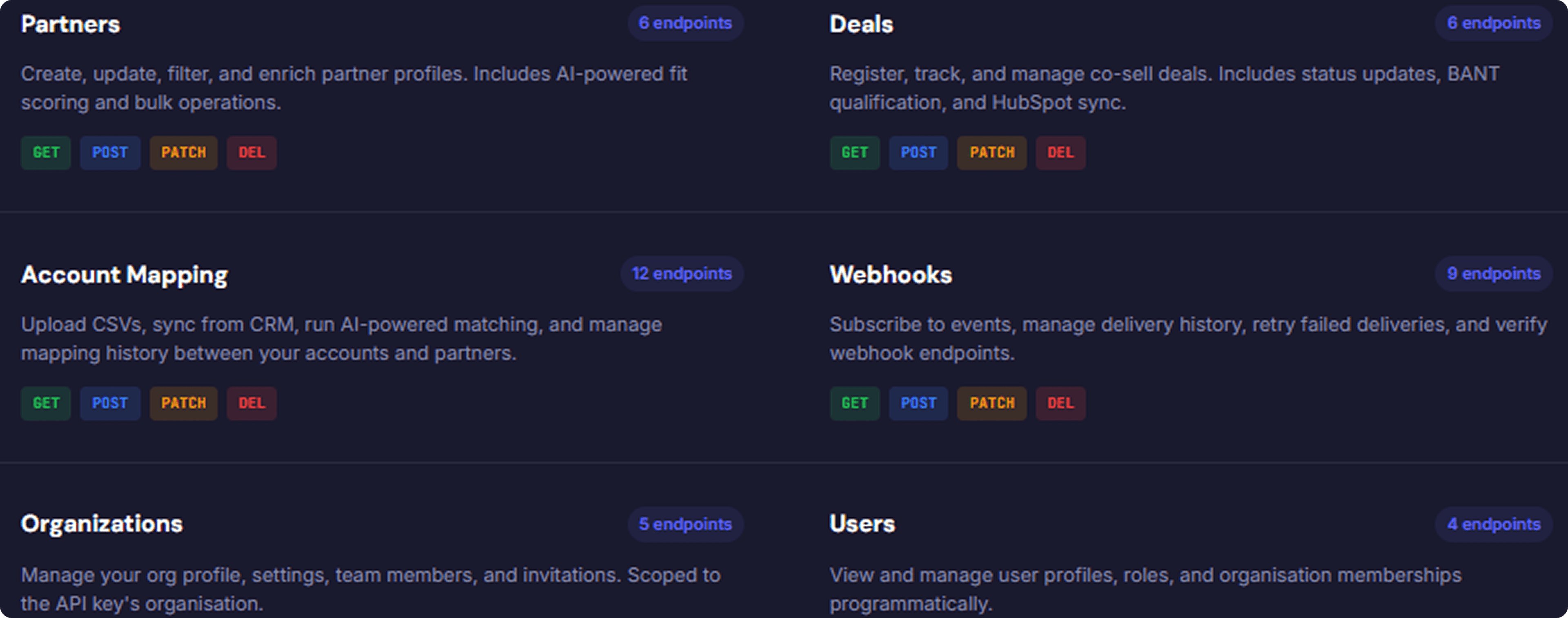Click the GET badge under Webhooks
Image resolution: width=1568 pixels, height=618 pixels.
point(854,404)
